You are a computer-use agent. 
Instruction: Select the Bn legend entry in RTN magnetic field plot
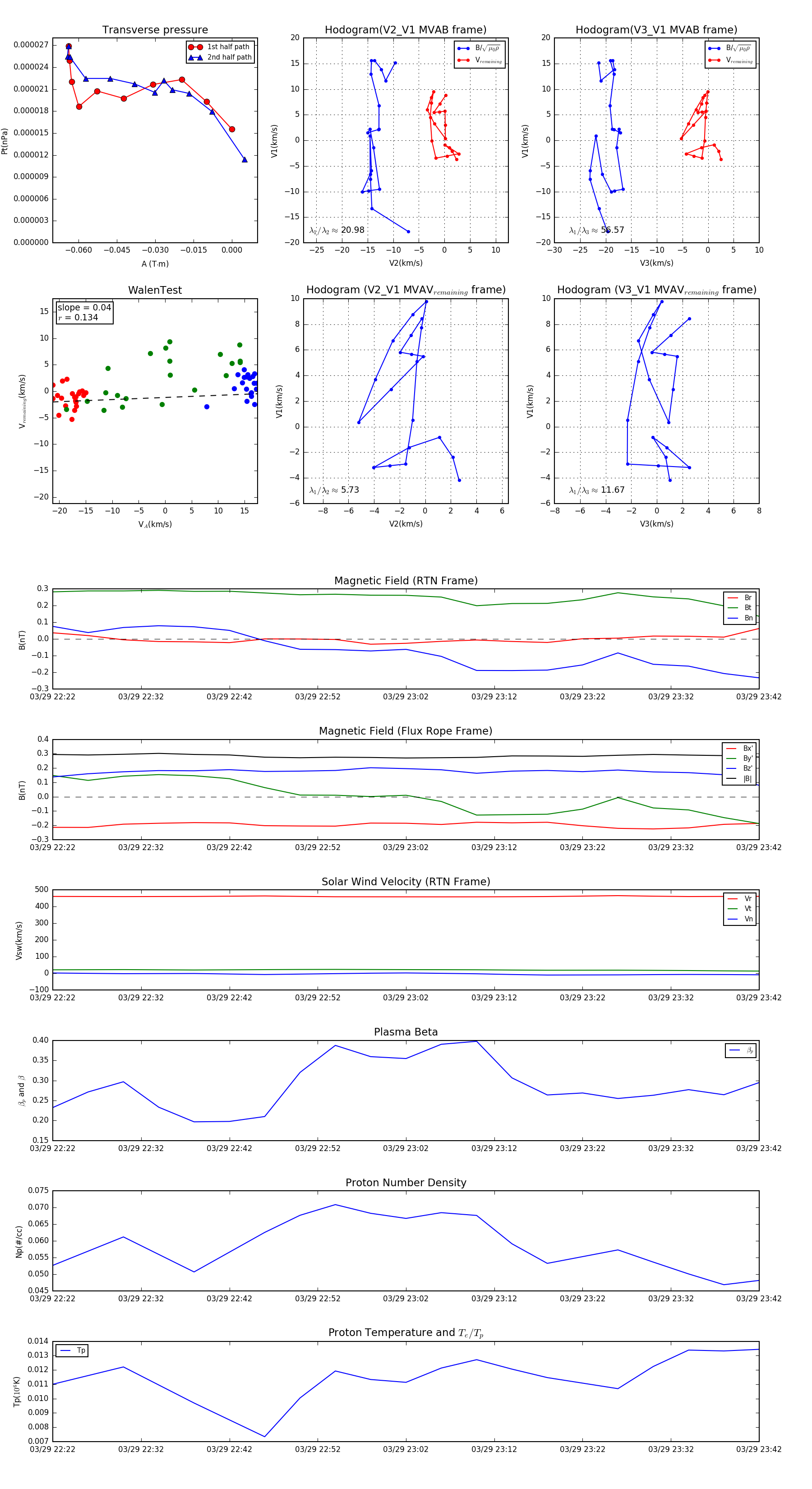(x=740, y=618)
